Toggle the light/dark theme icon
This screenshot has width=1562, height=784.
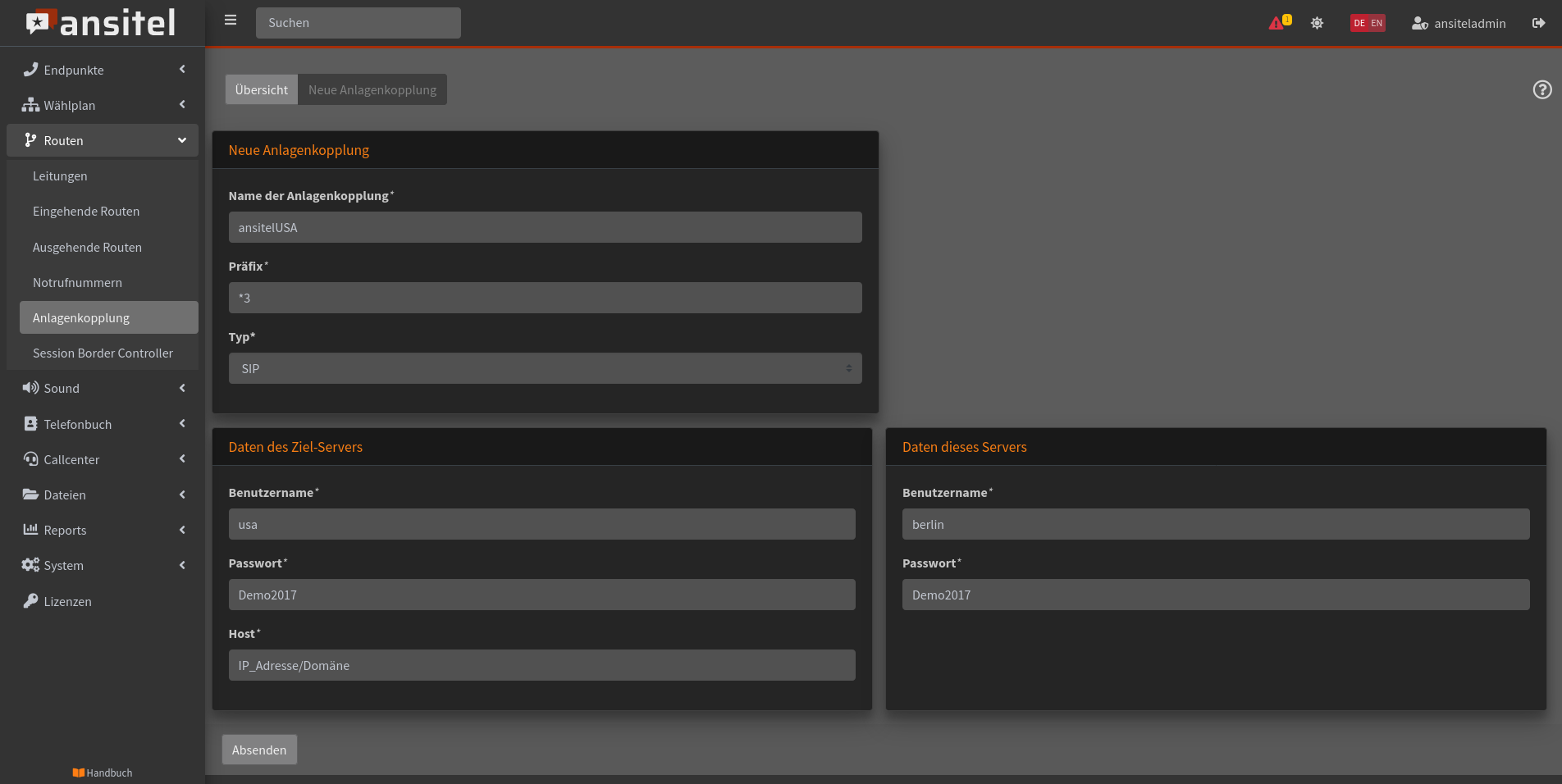pyautogui.click(x=1317, y=23)
